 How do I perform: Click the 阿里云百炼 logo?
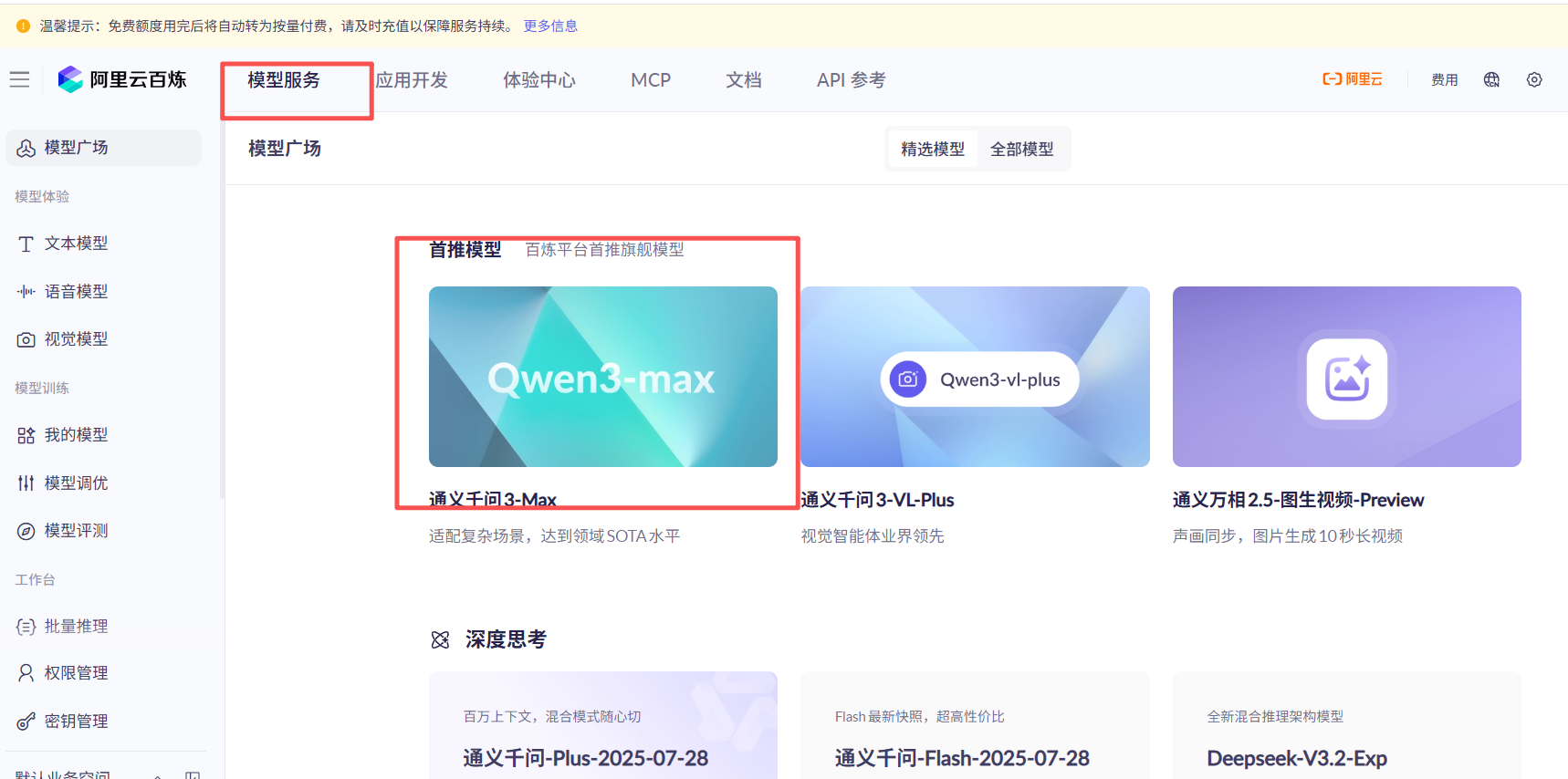(122, 79)
